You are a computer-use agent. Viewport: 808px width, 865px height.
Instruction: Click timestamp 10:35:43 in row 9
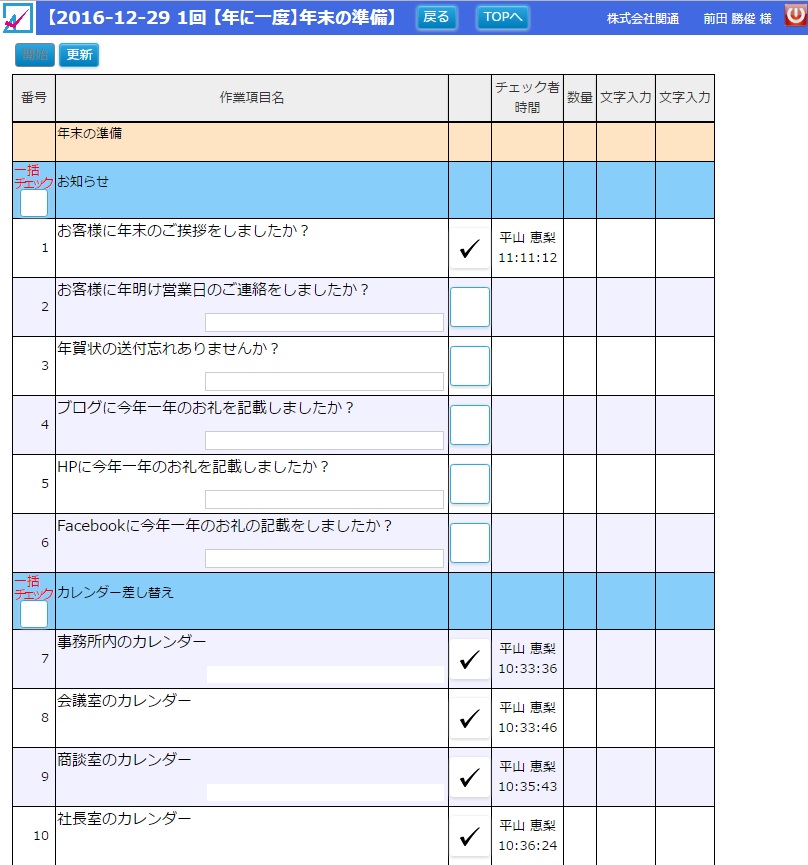point(528,787)
